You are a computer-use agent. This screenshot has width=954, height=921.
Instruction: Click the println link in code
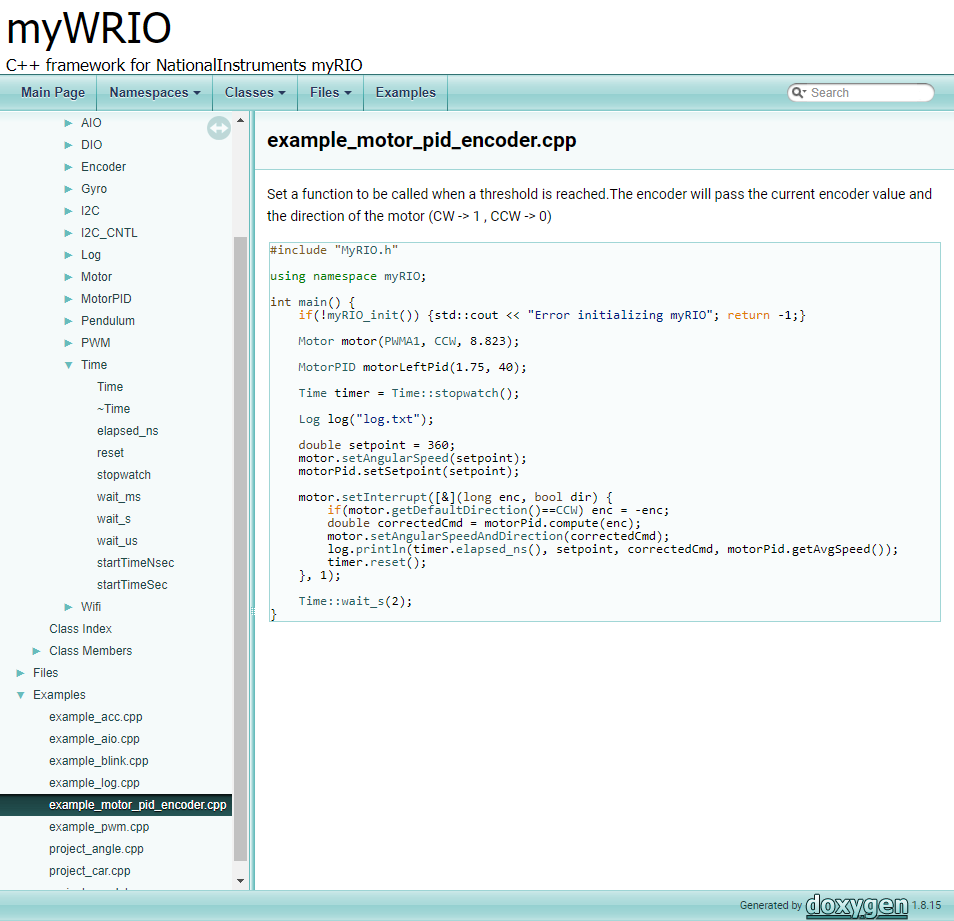pos(380,549)
